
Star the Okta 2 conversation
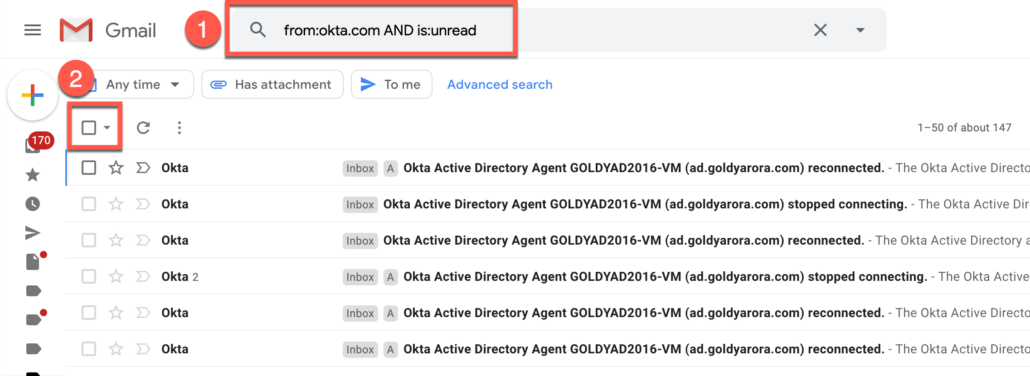point(116,277)
